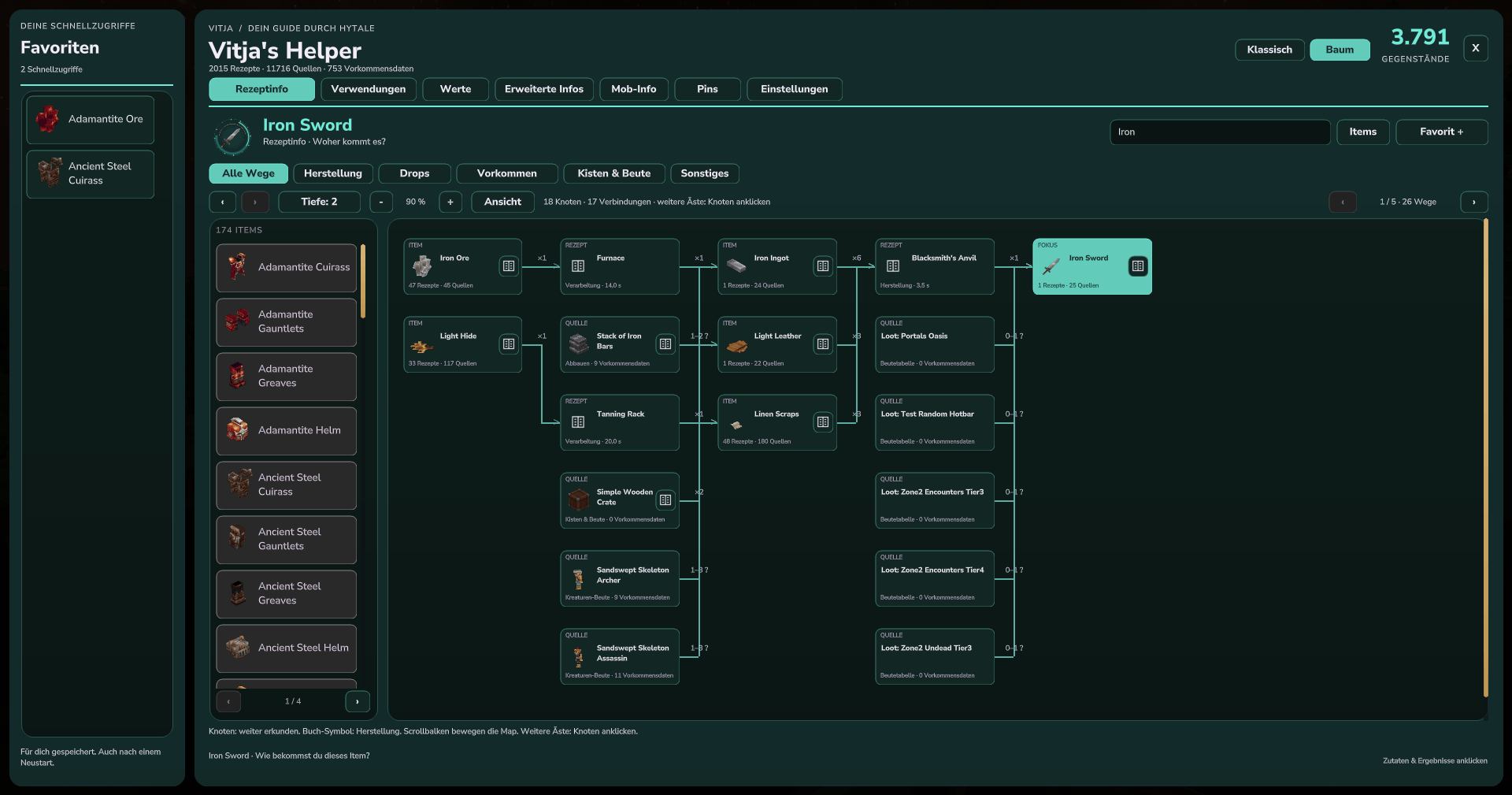
Task: Show next set of paths (Wege)
Action: [x=1473, y=202]
